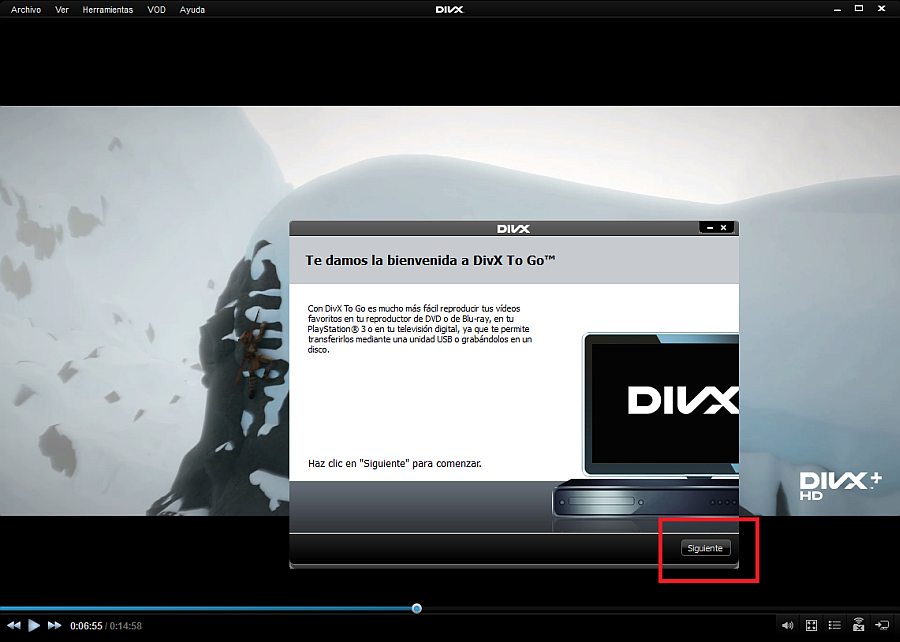Viewport: 900px width, 642px height.
Task: Open the Ver menu
Action: tap(62, 10)
